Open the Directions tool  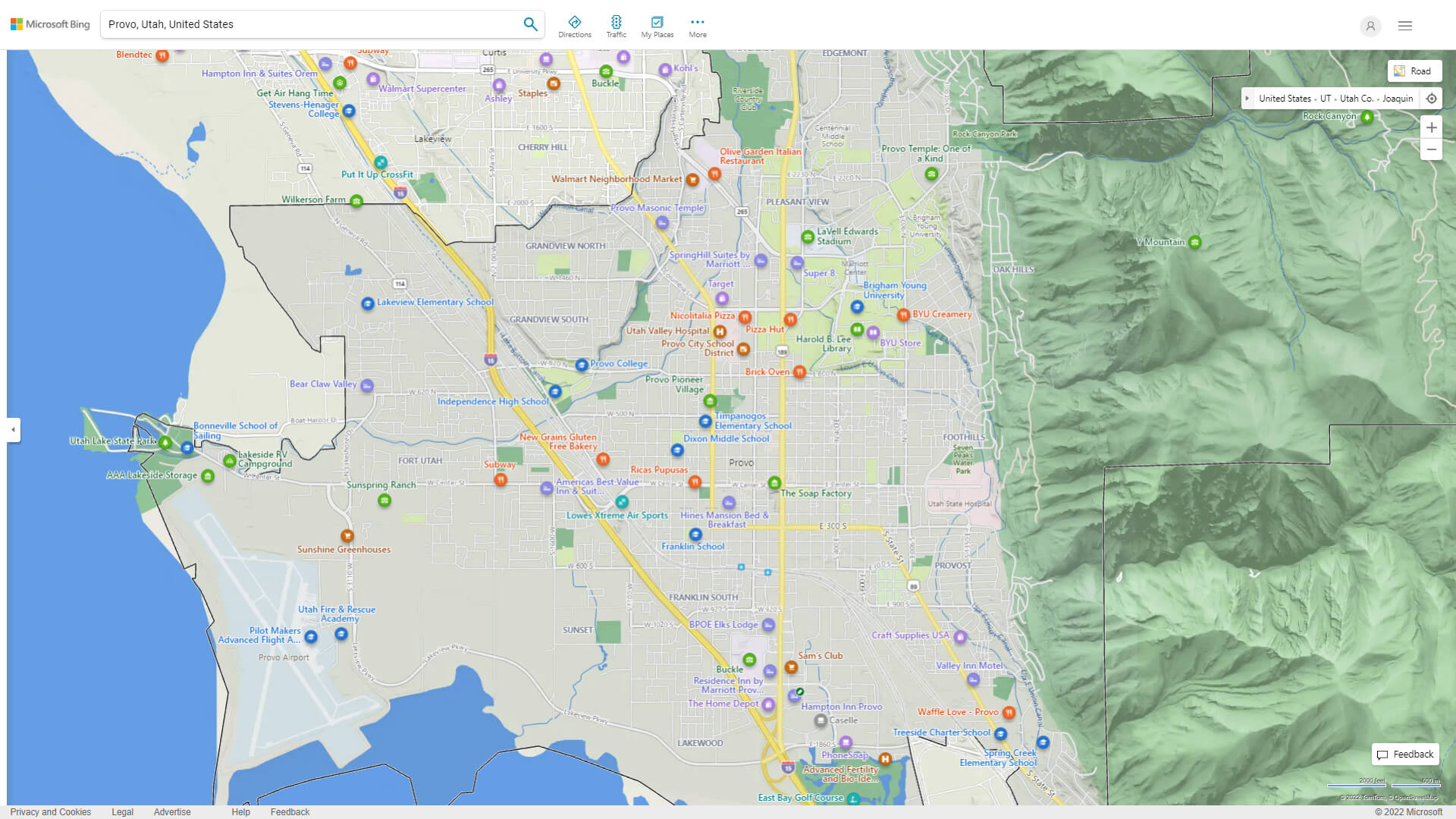click(x=575, y=25)
